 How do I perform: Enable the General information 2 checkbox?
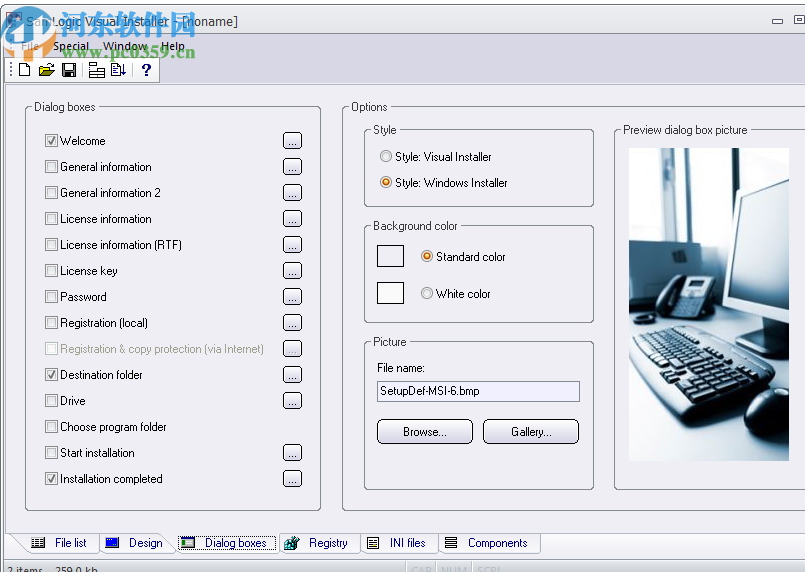click(51, 193)
